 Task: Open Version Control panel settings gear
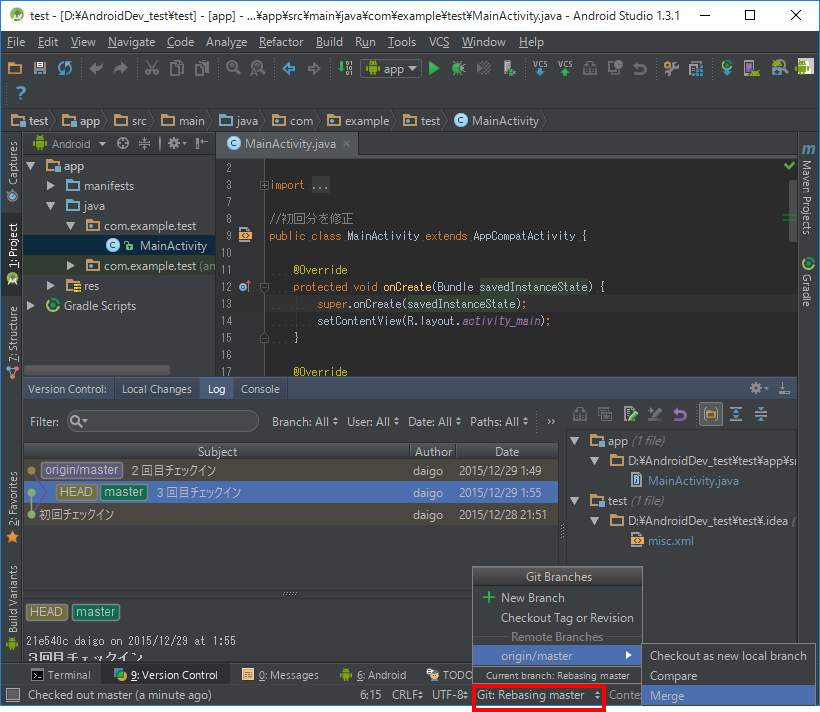(x=759, y=388)
